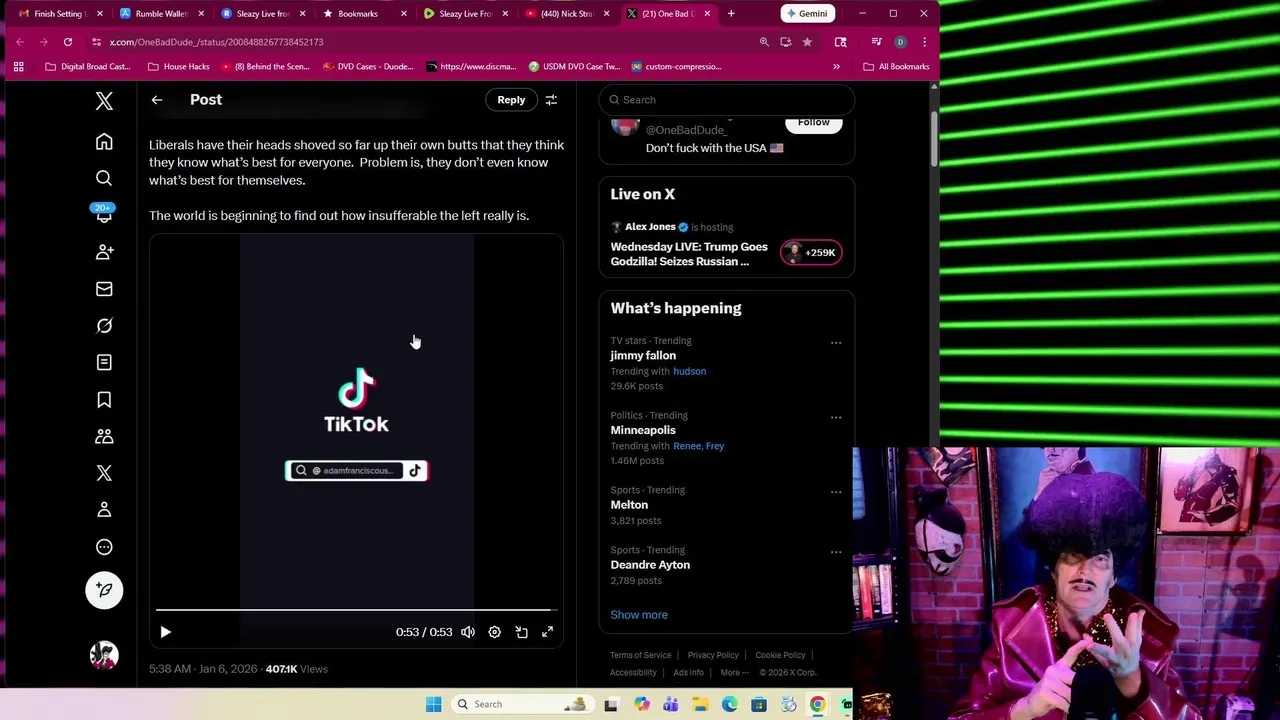Switch to Finish Setting Gmail tab
The height and width of the screenshot is (720, 1280).
(60, 14)
